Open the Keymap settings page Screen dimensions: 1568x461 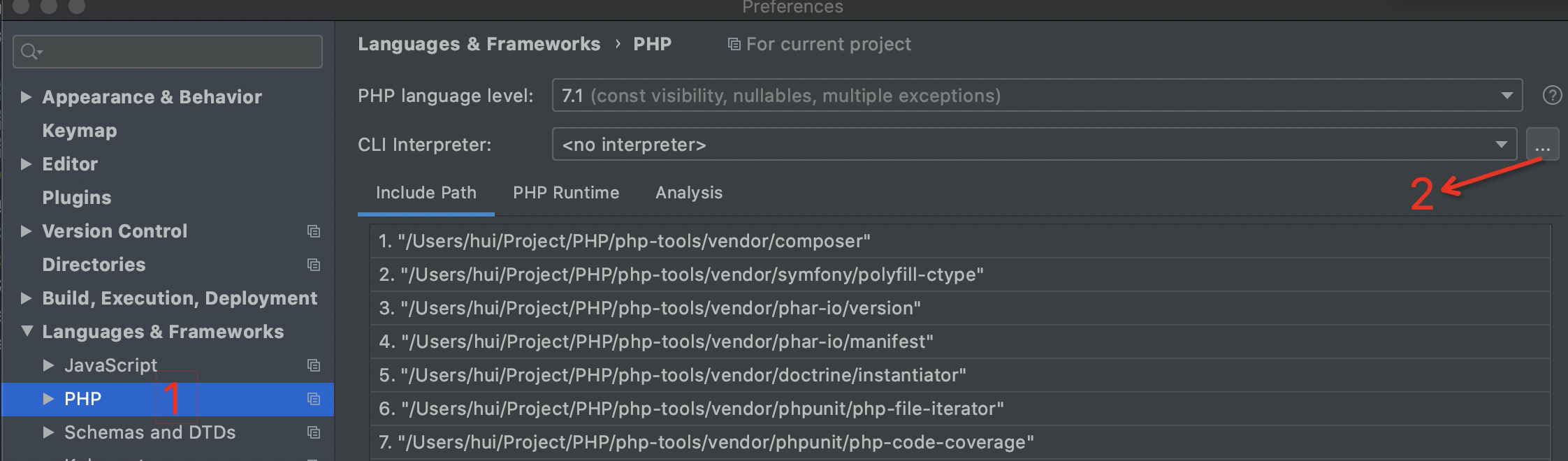[79, 131]
